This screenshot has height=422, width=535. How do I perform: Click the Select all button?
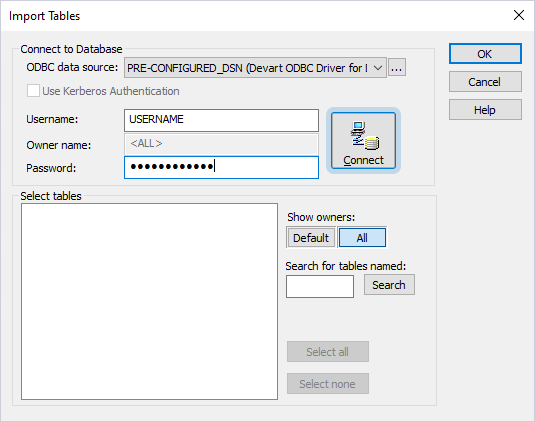pos(328,351)
